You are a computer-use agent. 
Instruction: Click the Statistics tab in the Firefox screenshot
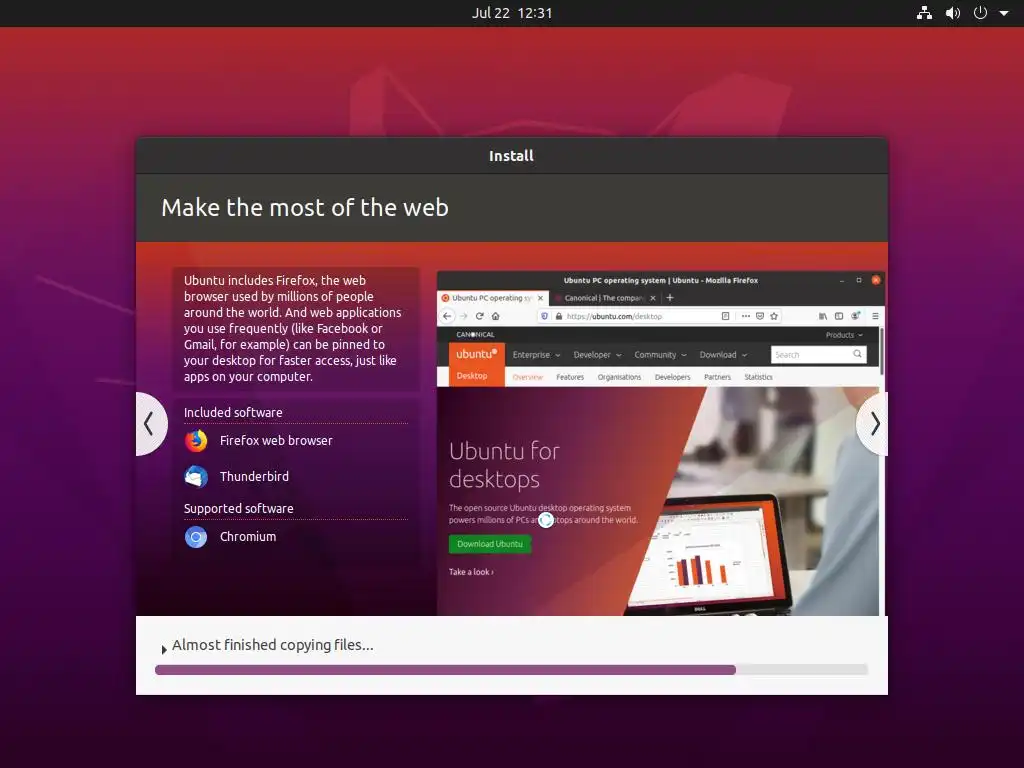758,377
